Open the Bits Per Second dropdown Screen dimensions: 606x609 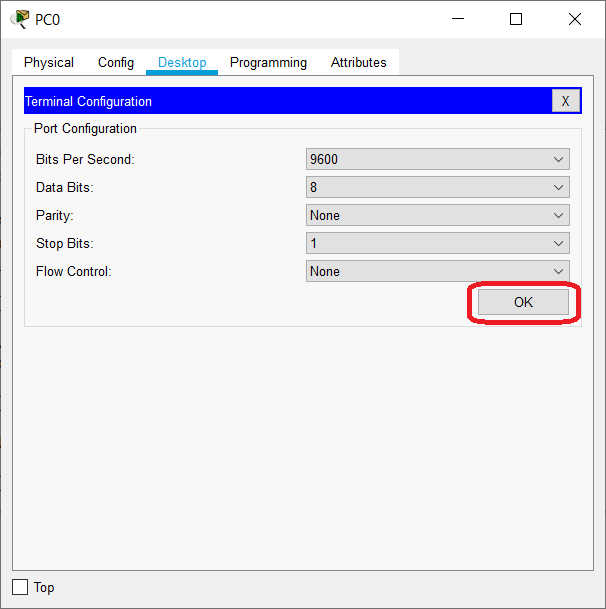point(438,159)
